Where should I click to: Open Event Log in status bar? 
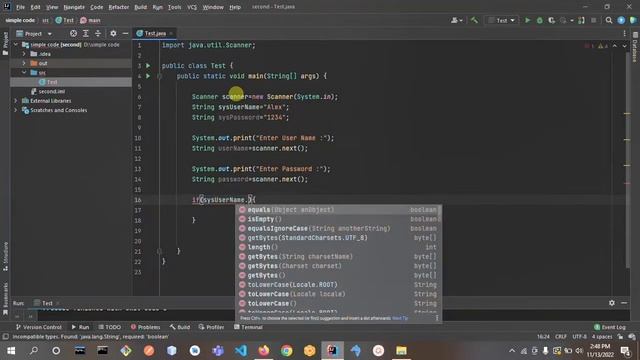coord(610,327)
